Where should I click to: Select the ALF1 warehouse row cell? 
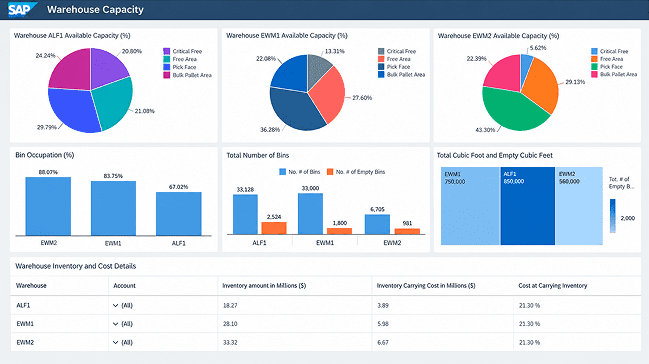[59, 306]
